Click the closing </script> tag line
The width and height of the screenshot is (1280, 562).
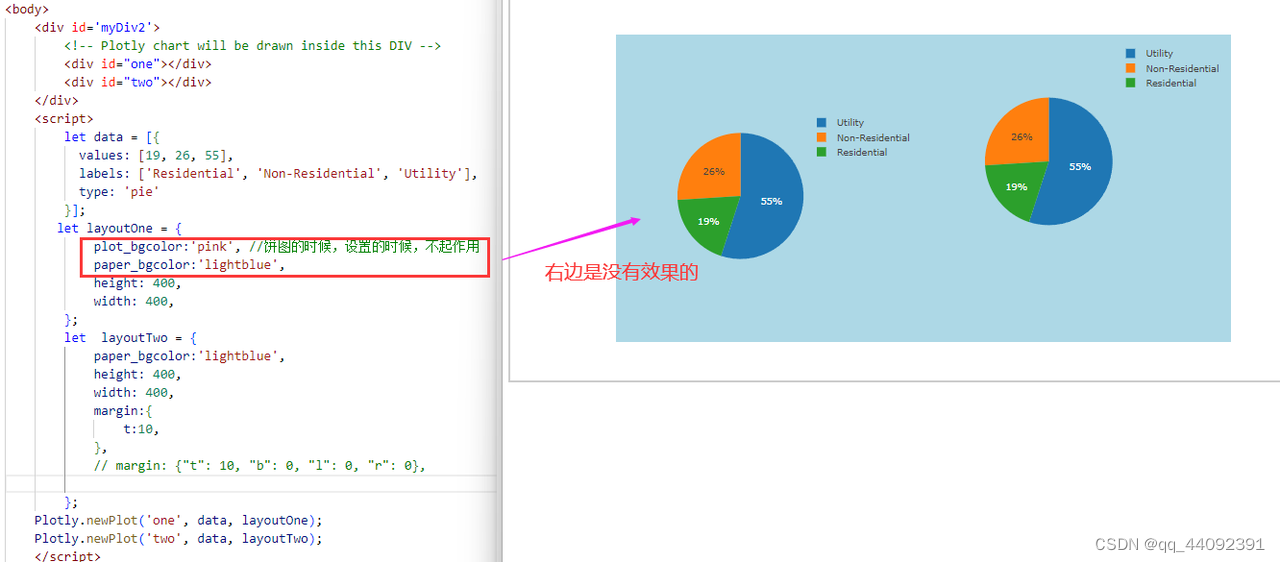(x=67, y=556)
